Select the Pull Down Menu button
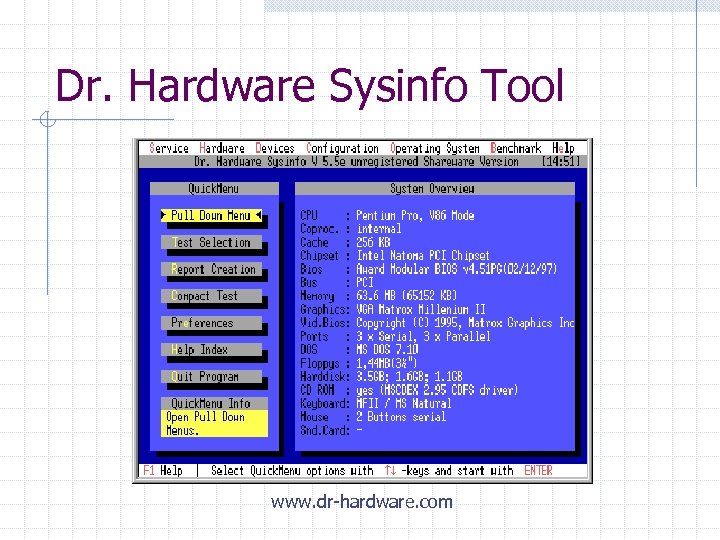This screenshot has height=540, width=720. (211, 215)
